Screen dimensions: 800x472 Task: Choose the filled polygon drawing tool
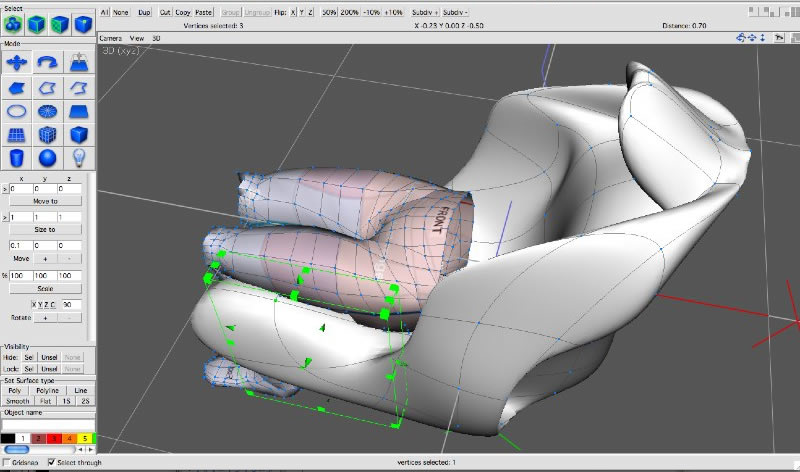(16, 88)
